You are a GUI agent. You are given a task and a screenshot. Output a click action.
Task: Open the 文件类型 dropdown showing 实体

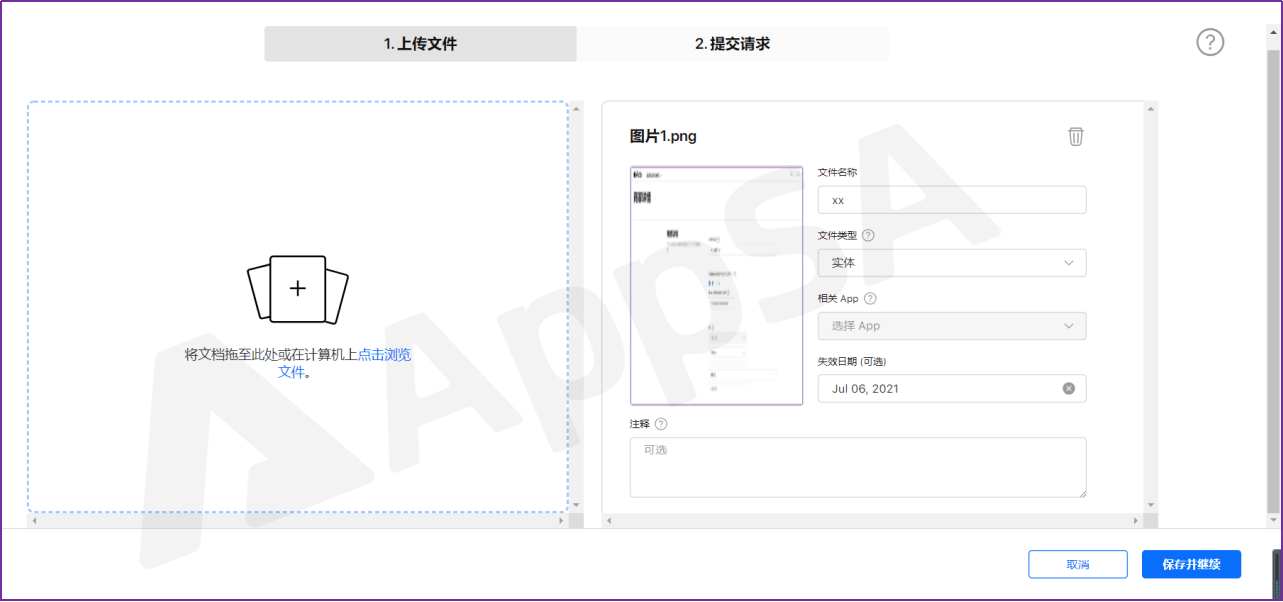(x=952, y=263)
